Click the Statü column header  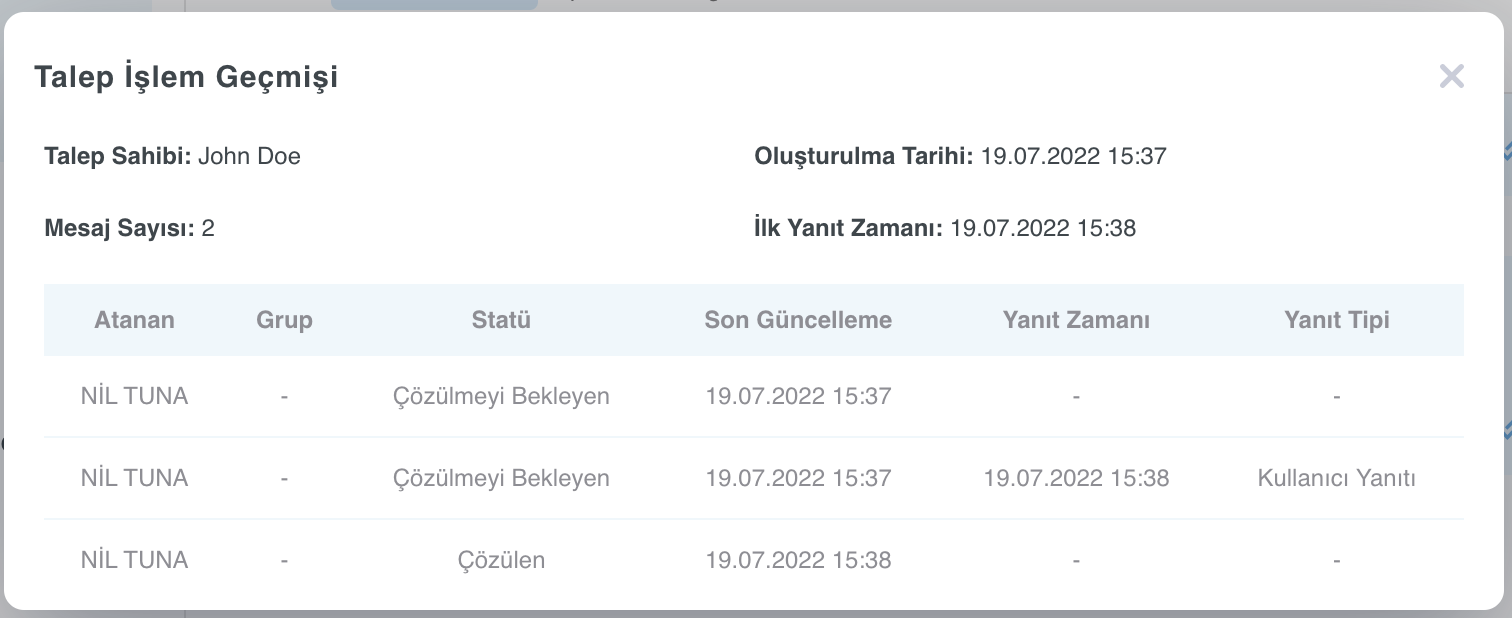501,320
